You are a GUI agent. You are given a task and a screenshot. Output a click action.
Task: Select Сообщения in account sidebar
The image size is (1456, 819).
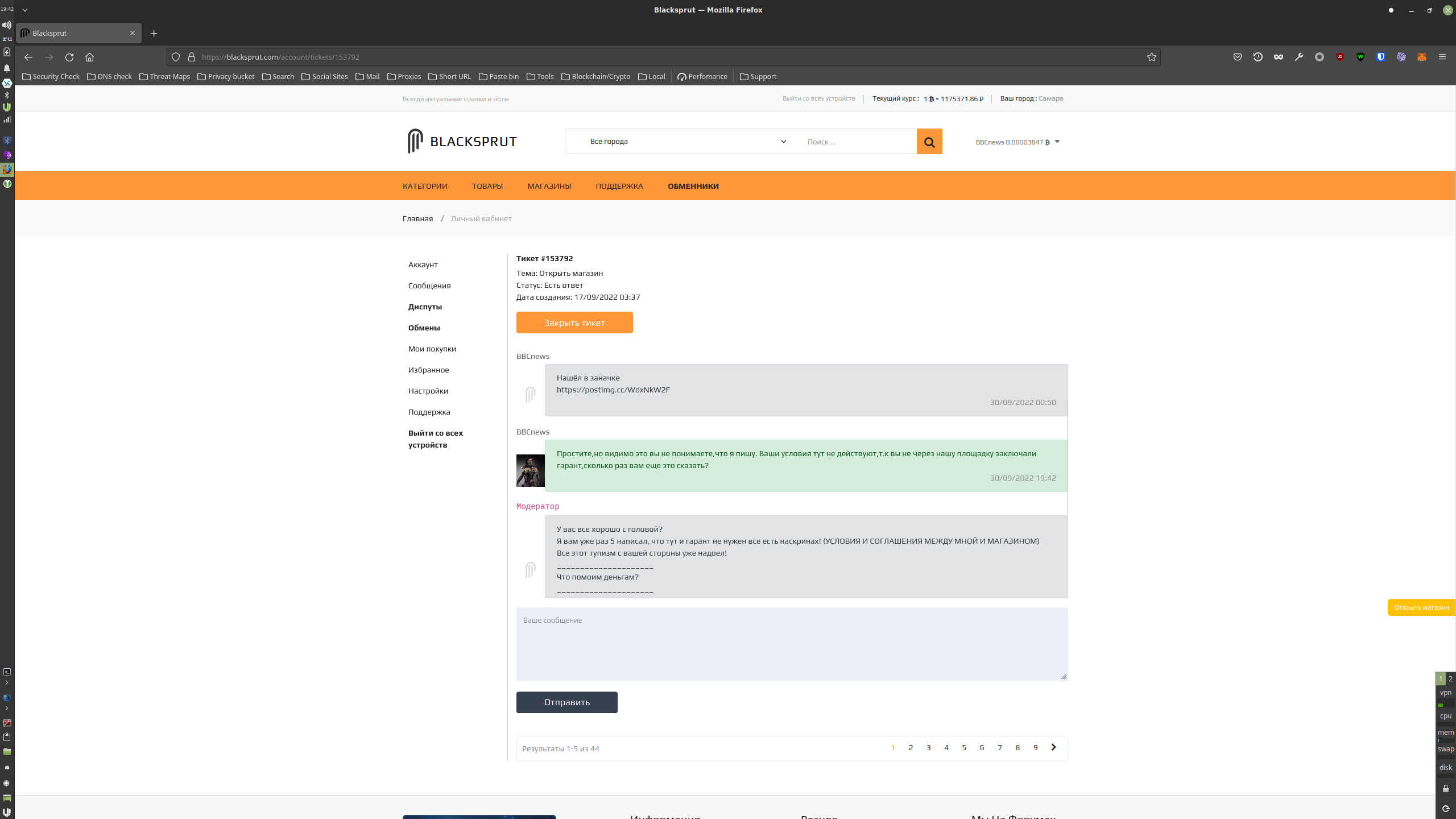[429, 286]
